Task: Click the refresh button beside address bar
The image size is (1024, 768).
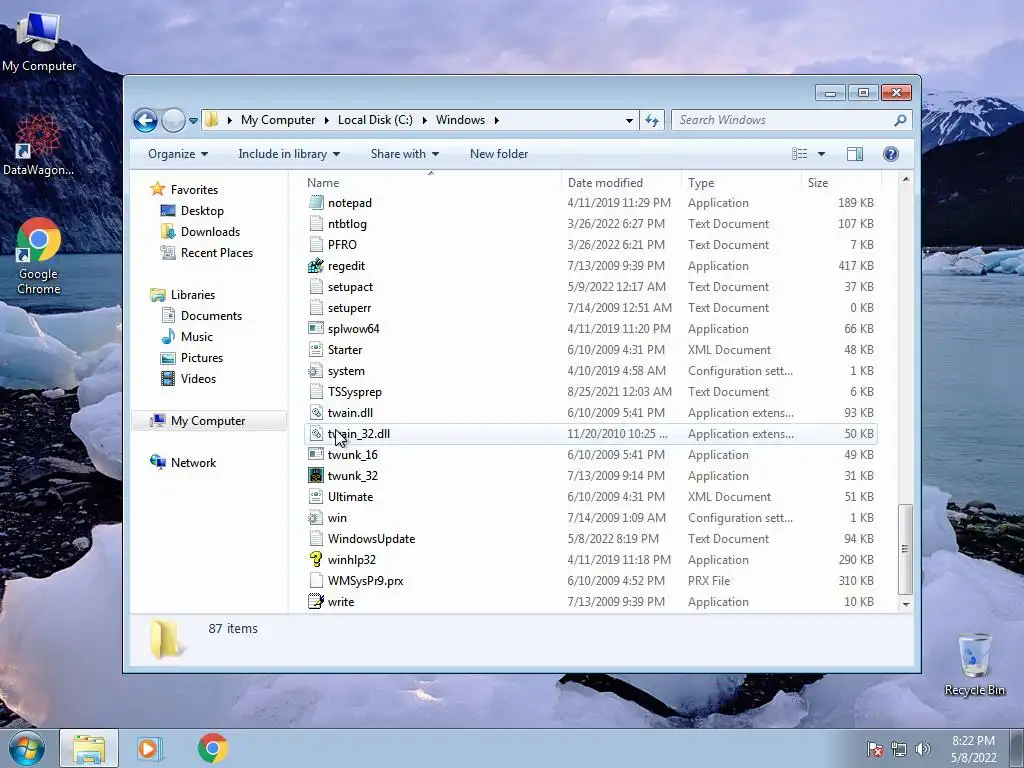Action: pyautogui.click(x=652, y=120)
